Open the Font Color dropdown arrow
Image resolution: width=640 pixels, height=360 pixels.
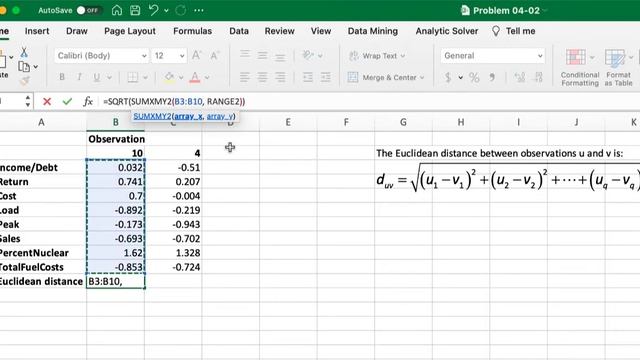[207, 77]
